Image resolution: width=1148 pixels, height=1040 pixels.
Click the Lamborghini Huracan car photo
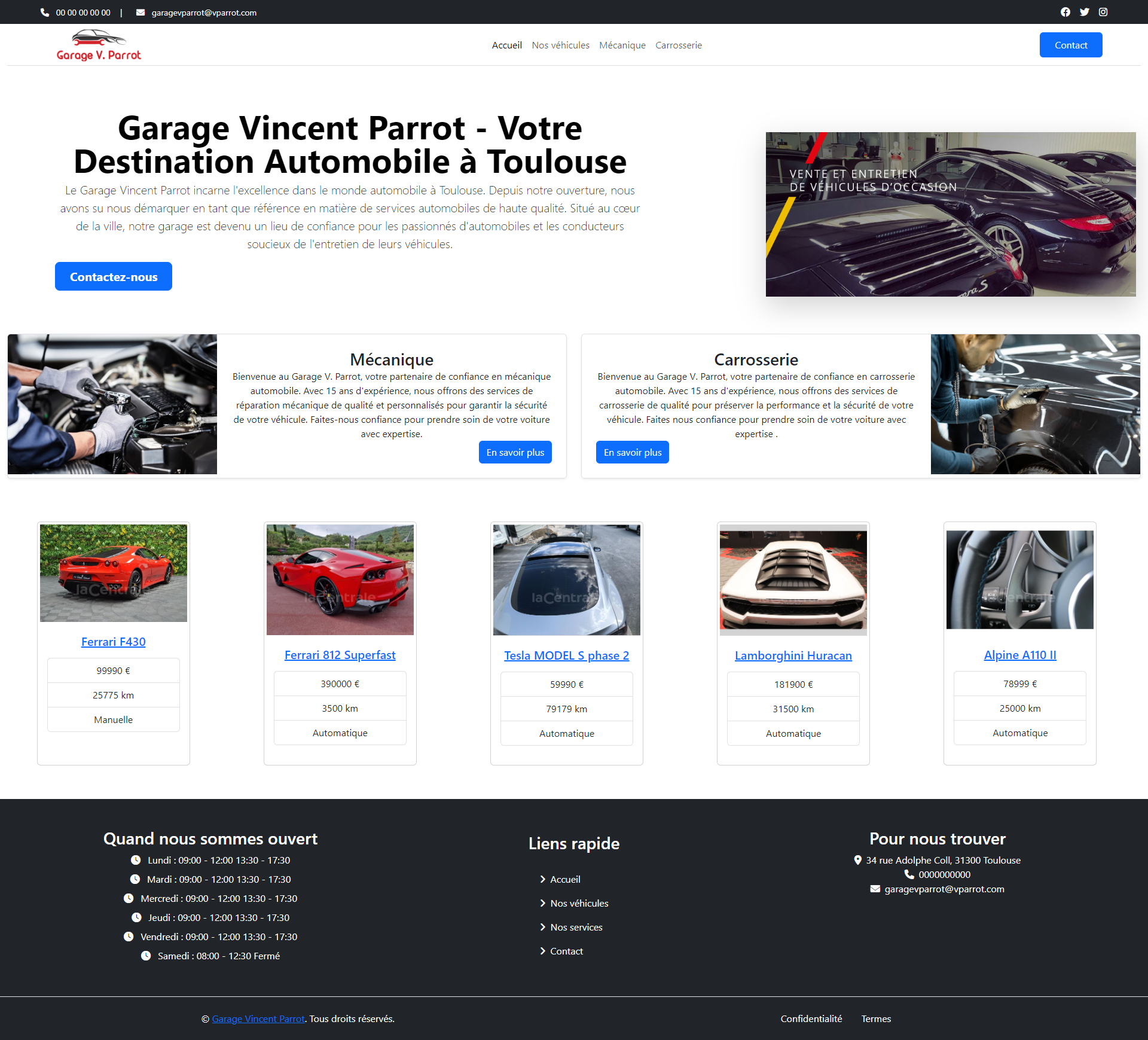(x=793, y=580)
